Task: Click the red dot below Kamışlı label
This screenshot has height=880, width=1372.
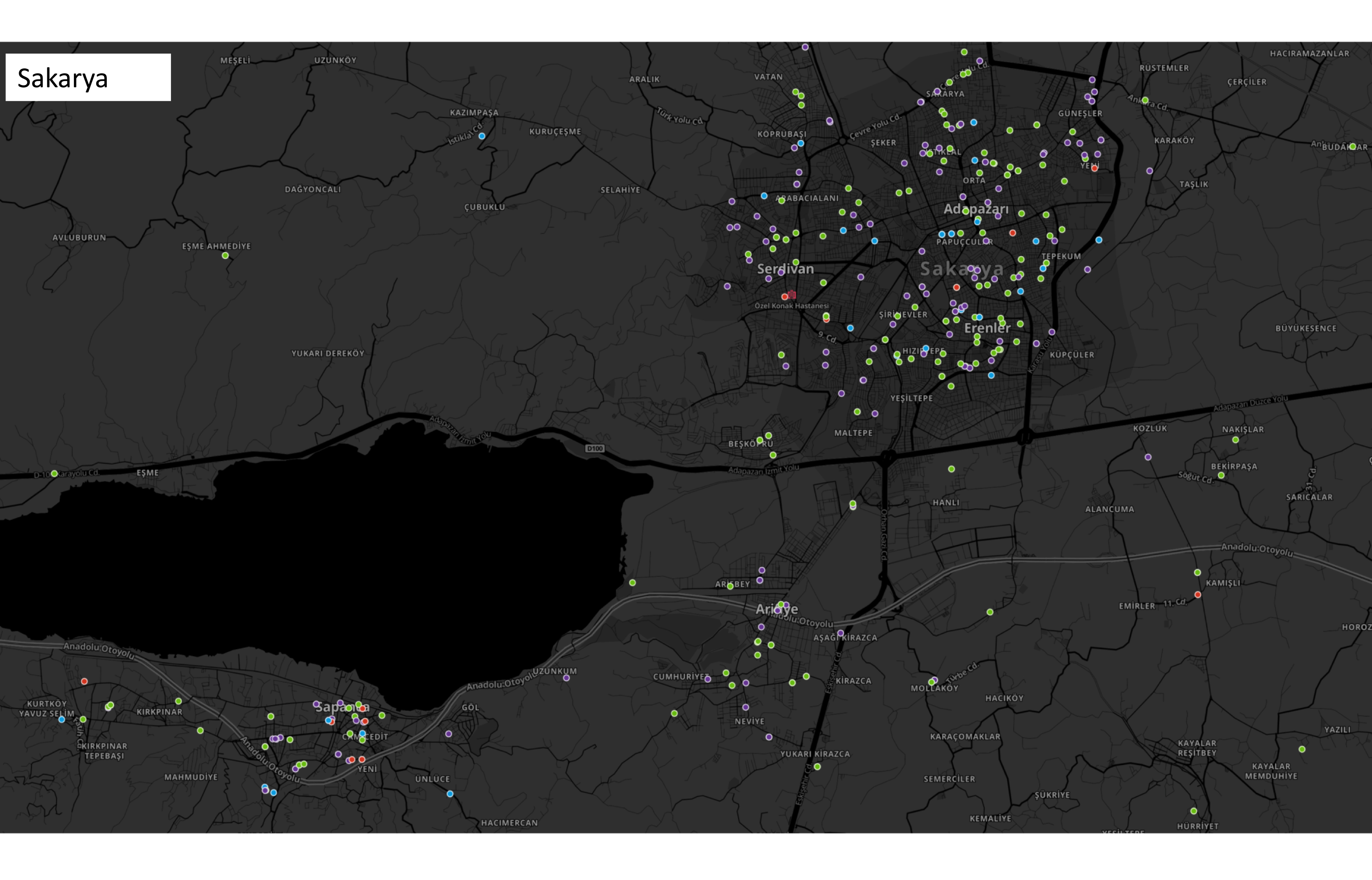Action: 1198,595
